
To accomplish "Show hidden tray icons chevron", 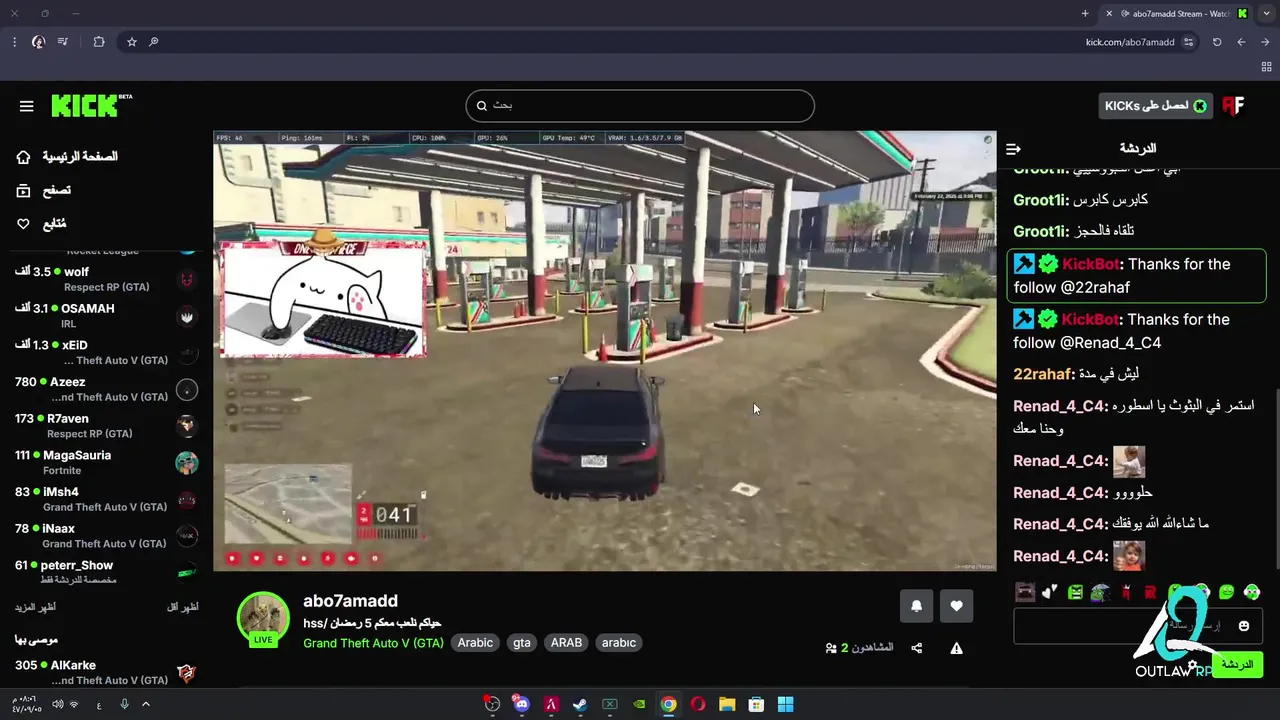I will click(x=146, y=704).
